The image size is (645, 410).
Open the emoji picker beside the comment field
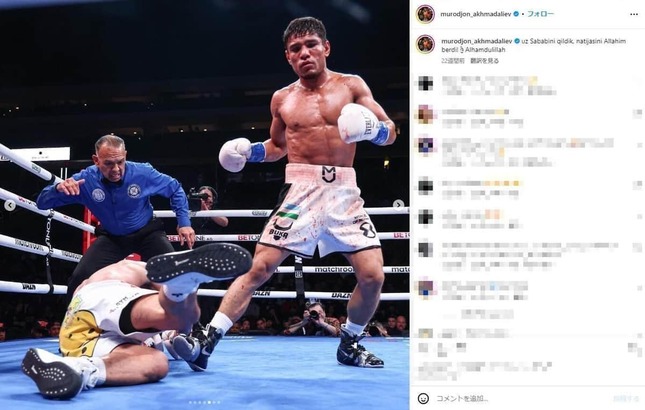pyautogui.click(x=423, y=398)
